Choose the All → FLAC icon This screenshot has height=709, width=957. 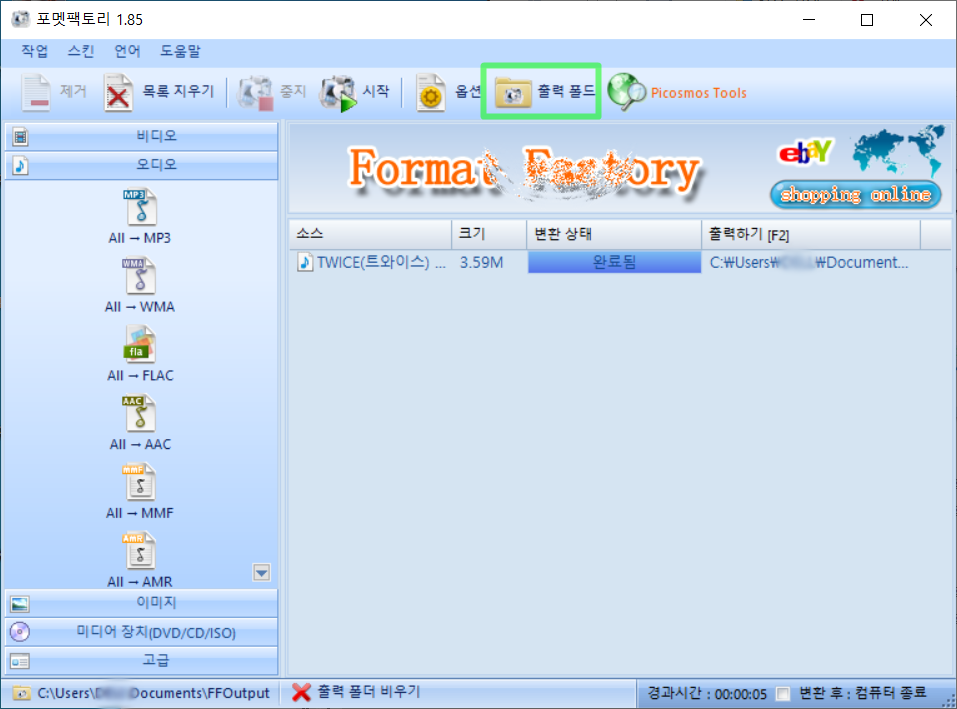tap(140, 344)
